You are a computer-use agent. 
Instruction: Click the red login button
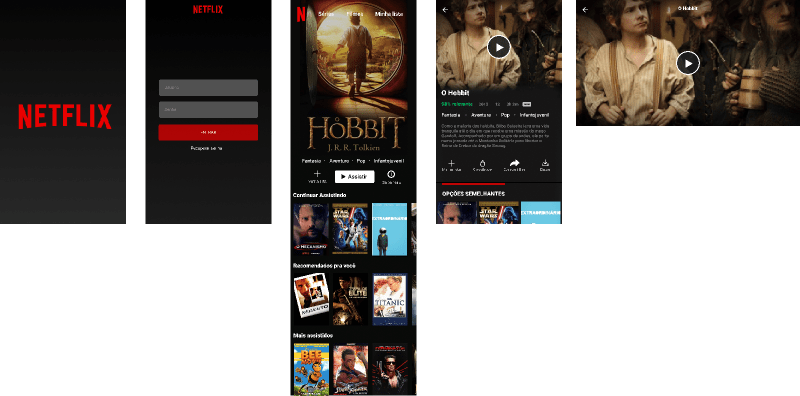point(208,132)
